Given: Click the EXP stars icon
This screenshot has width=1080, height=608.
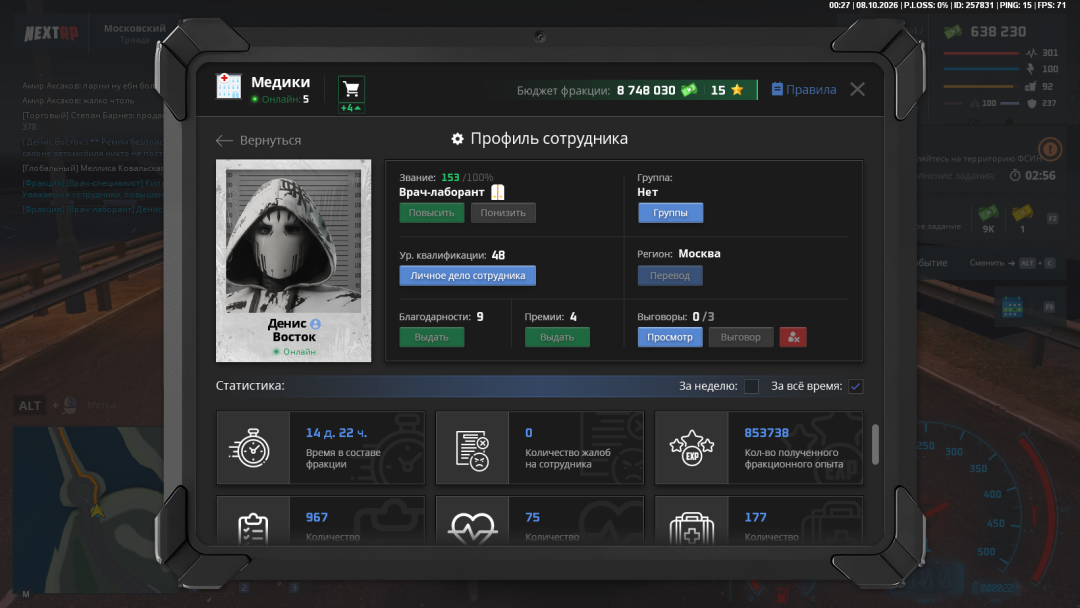Looking at the screenshot, I should pos(692,448).
